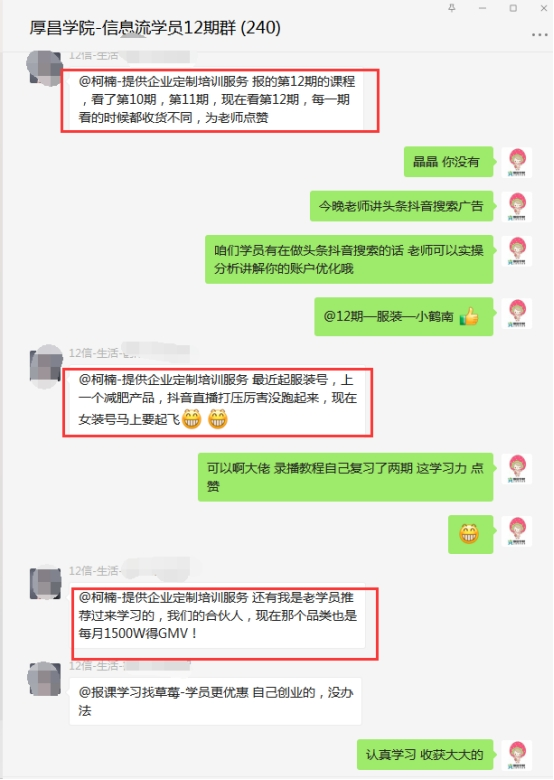Click blurred avatar next to 自己创业的 message
This screenshot has width=554, height=780.
(45, 679)
